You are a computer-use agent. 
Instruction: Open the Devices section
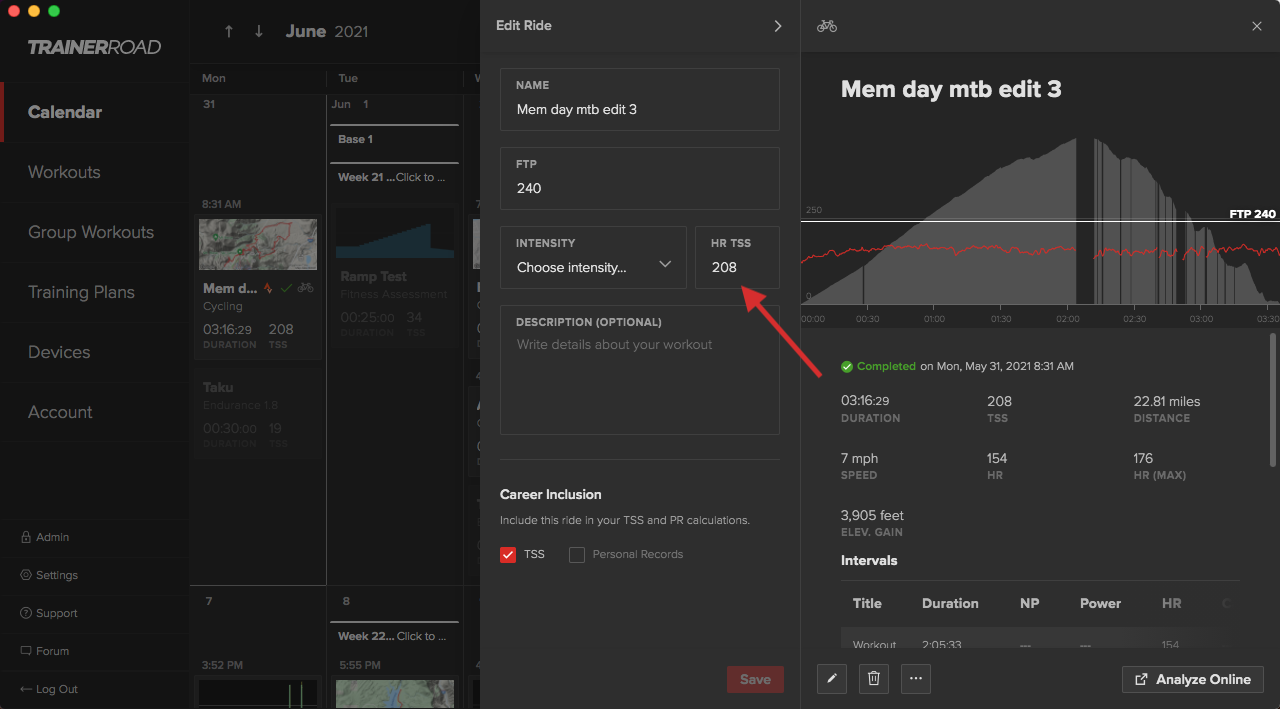pyautogui.click(x=59, y=352)
